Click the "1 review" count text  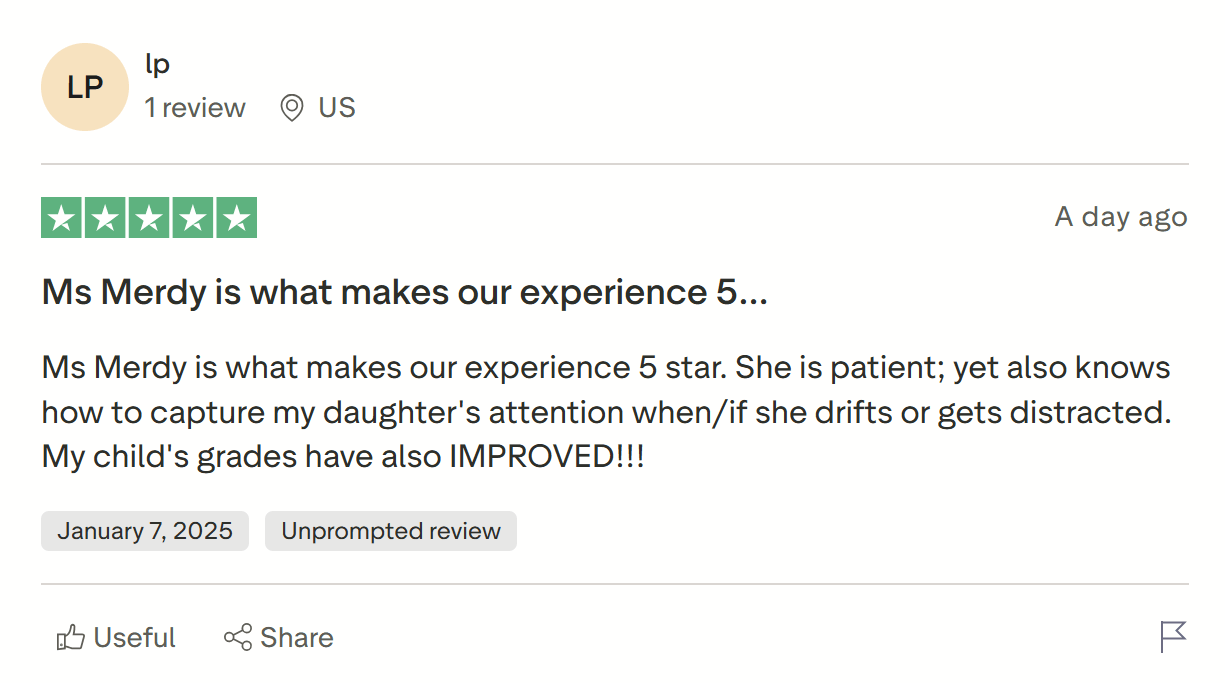(195, 108)
